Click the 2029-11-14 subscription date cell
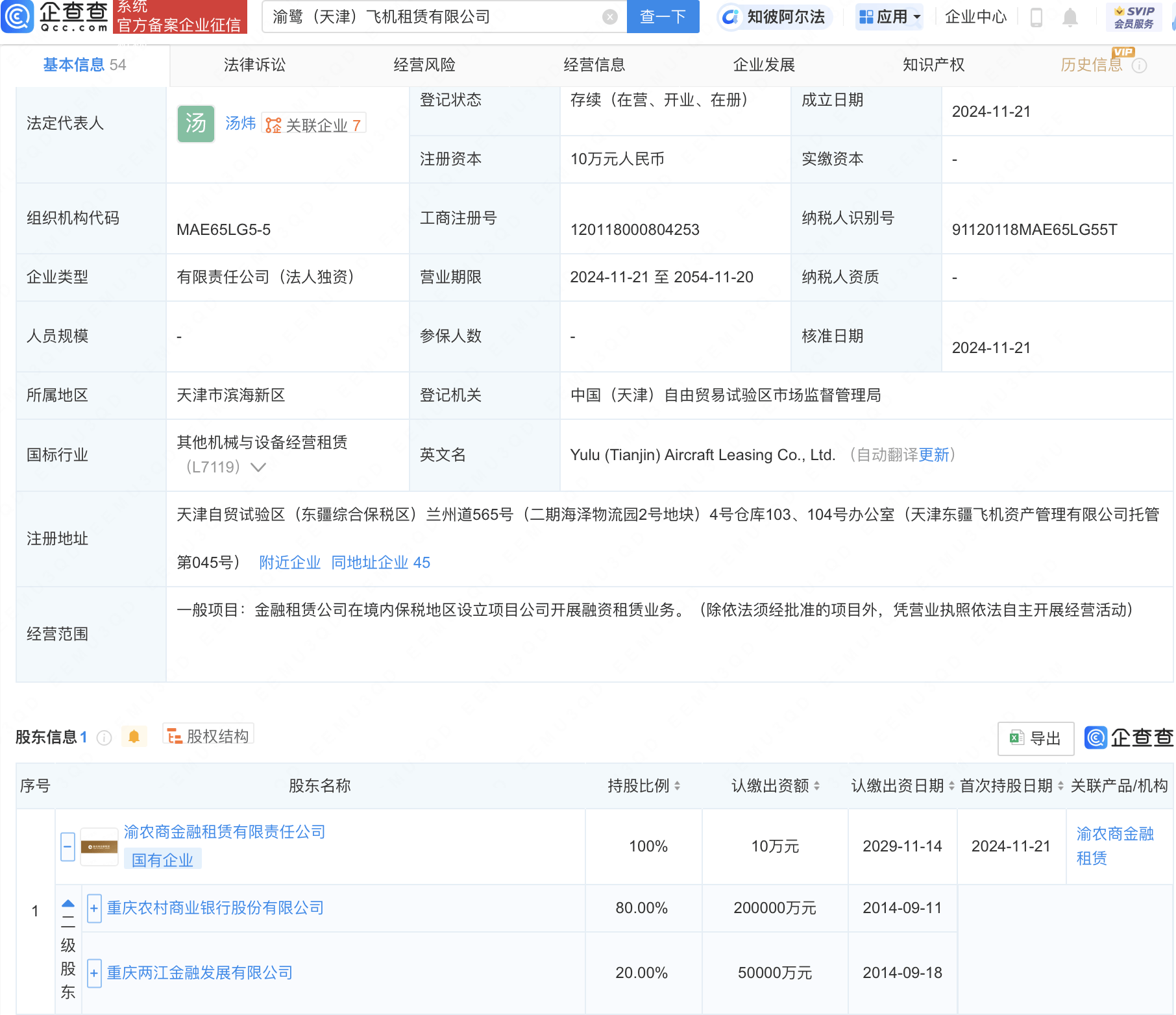The image size is (1176, 1015). [902, 846]
